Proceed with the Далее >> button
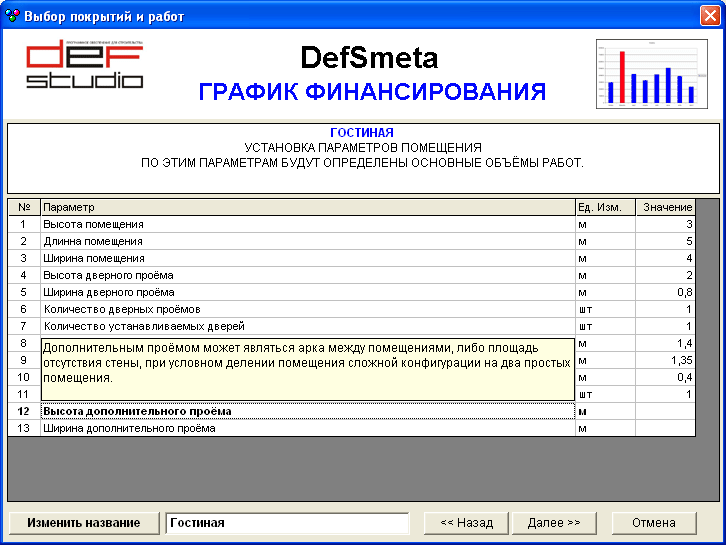 (554, 523)
